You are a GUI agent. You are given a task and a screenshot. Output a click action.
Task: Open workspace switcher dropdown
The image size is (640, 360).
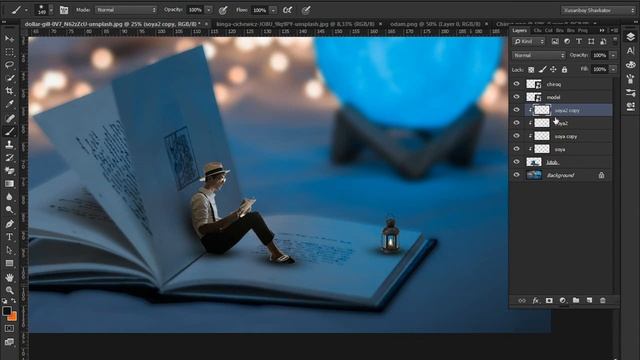click(598, 10)
